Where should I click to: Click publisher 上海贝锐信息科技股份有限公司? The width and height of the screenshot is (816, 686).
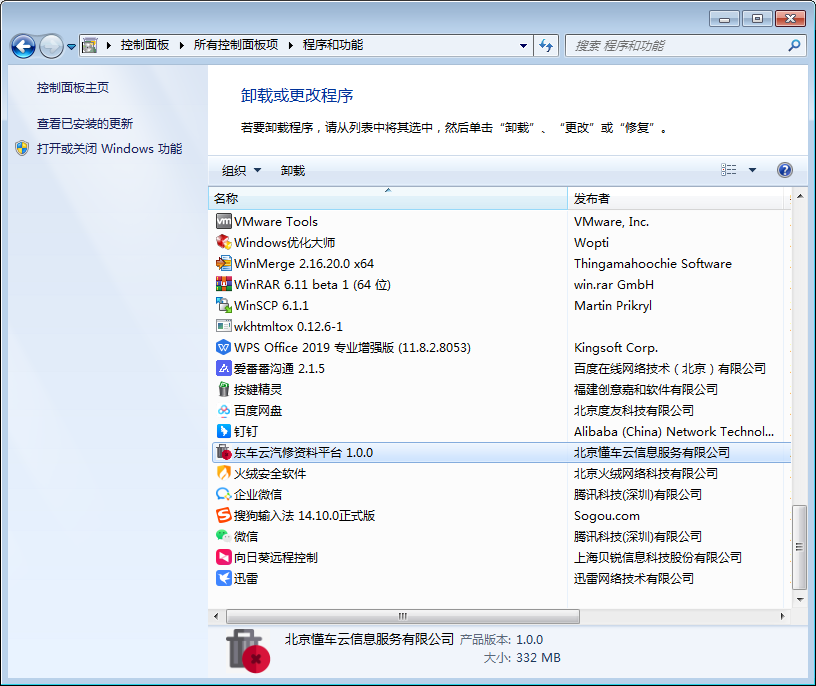(658, 557)
